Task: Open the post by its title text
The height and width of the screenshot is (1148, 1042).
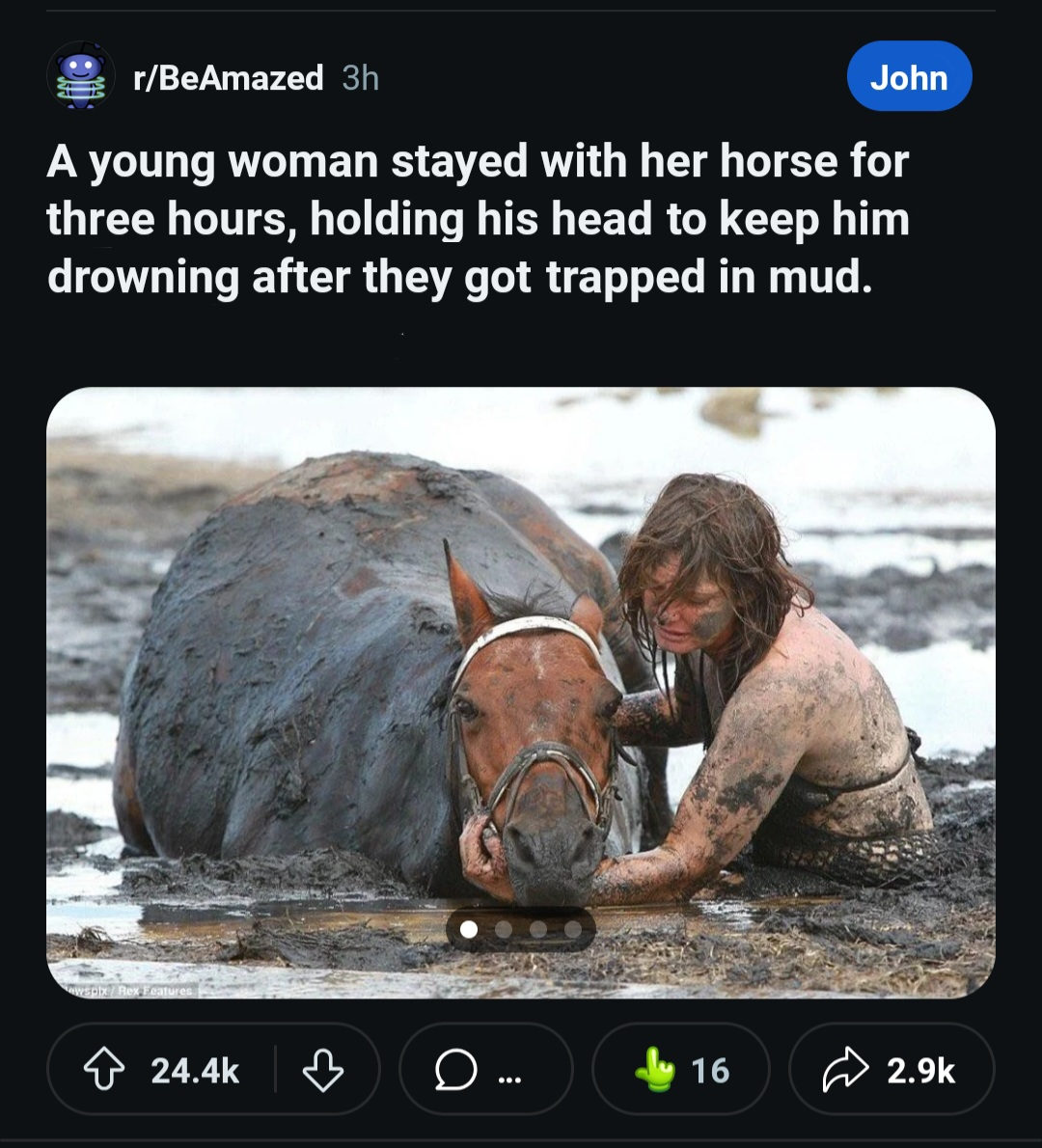Action: 479,219
